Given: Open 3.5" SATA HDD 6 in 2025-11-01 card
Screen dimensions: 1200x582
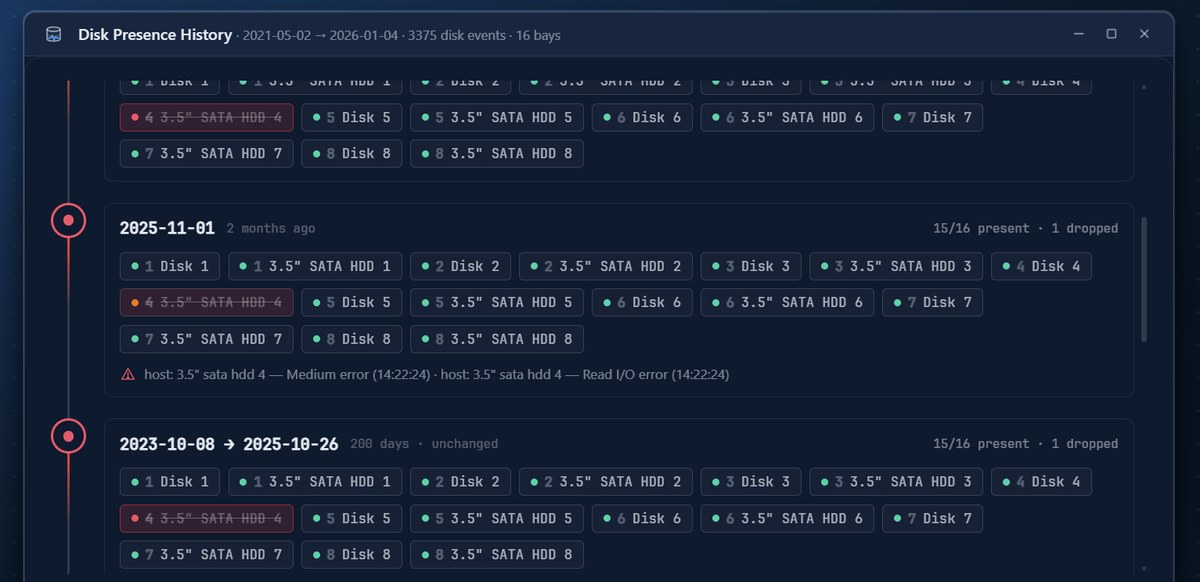Looking at the screenshot, I should click(x=787, y=302).
